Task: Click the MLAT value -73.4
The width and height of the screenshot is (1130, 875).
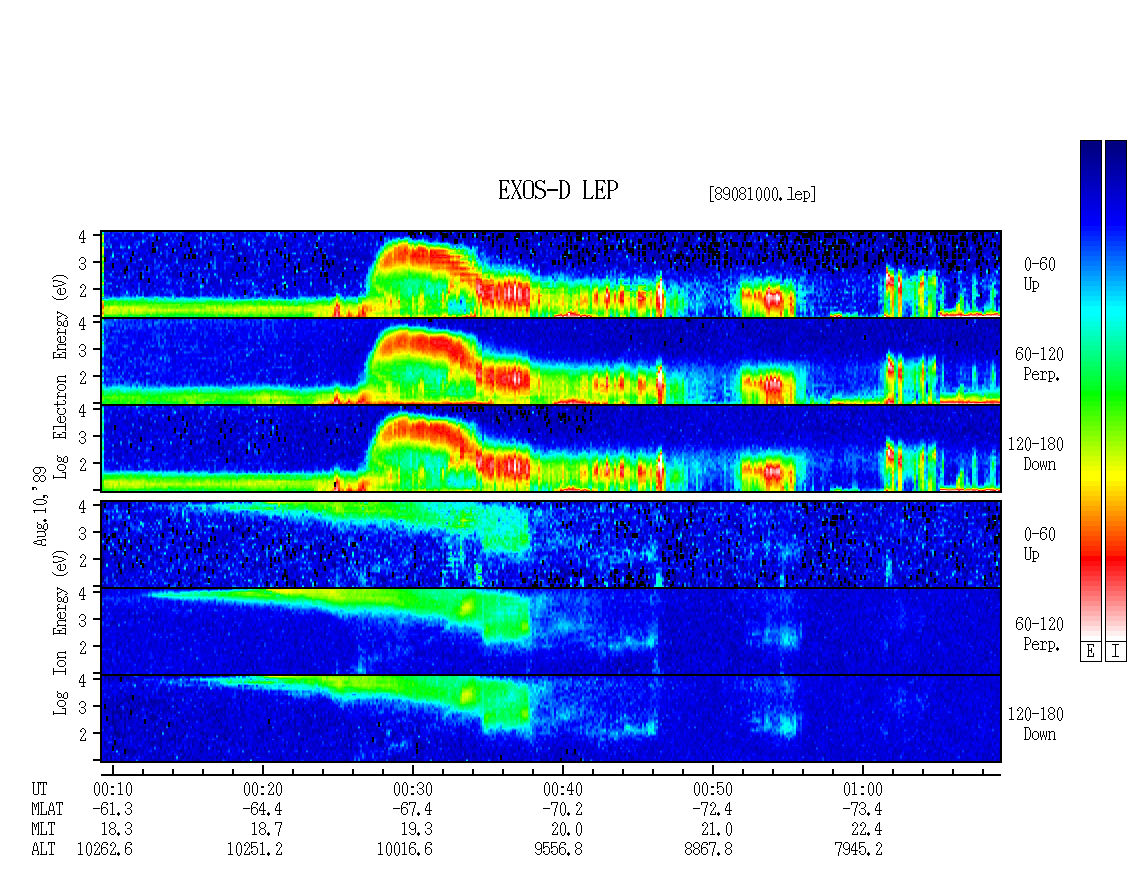Action: coord(862,809)
